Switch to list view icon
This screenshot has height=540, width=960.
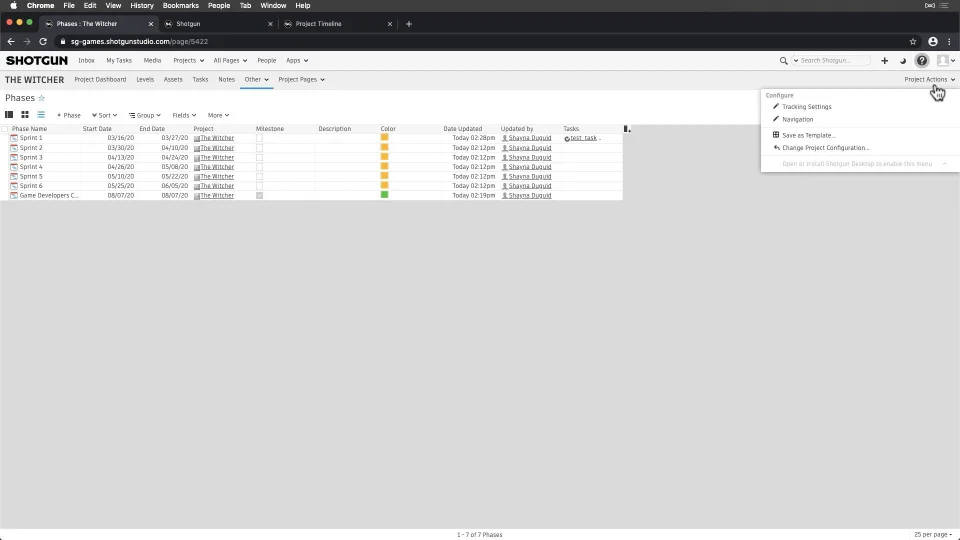pos(41,114)
